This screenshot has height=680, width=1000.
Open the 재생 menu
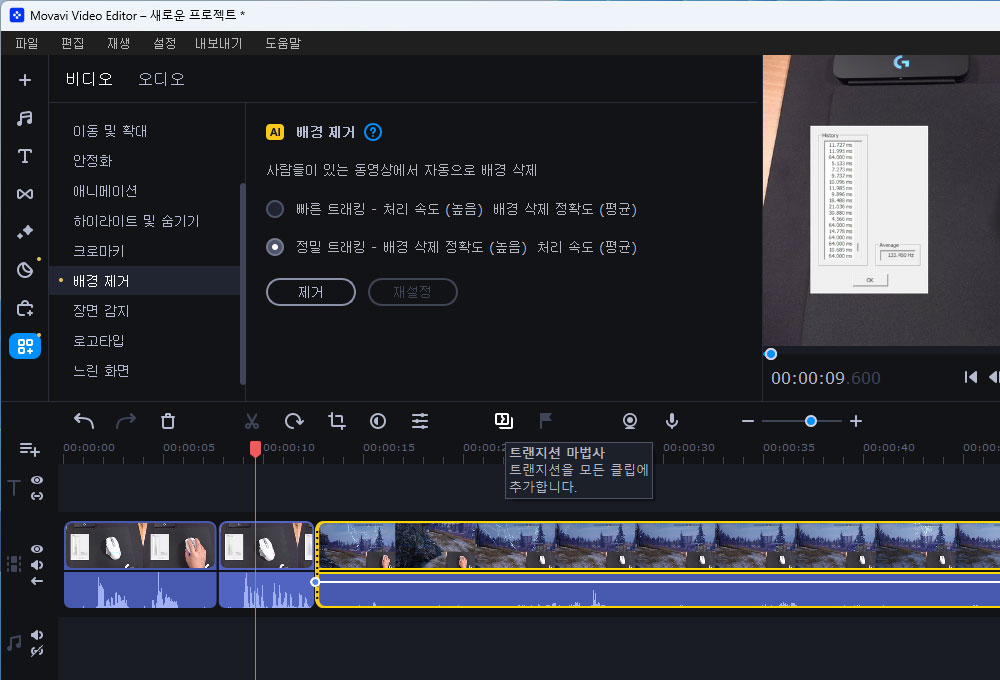click(x=119, y=43)
